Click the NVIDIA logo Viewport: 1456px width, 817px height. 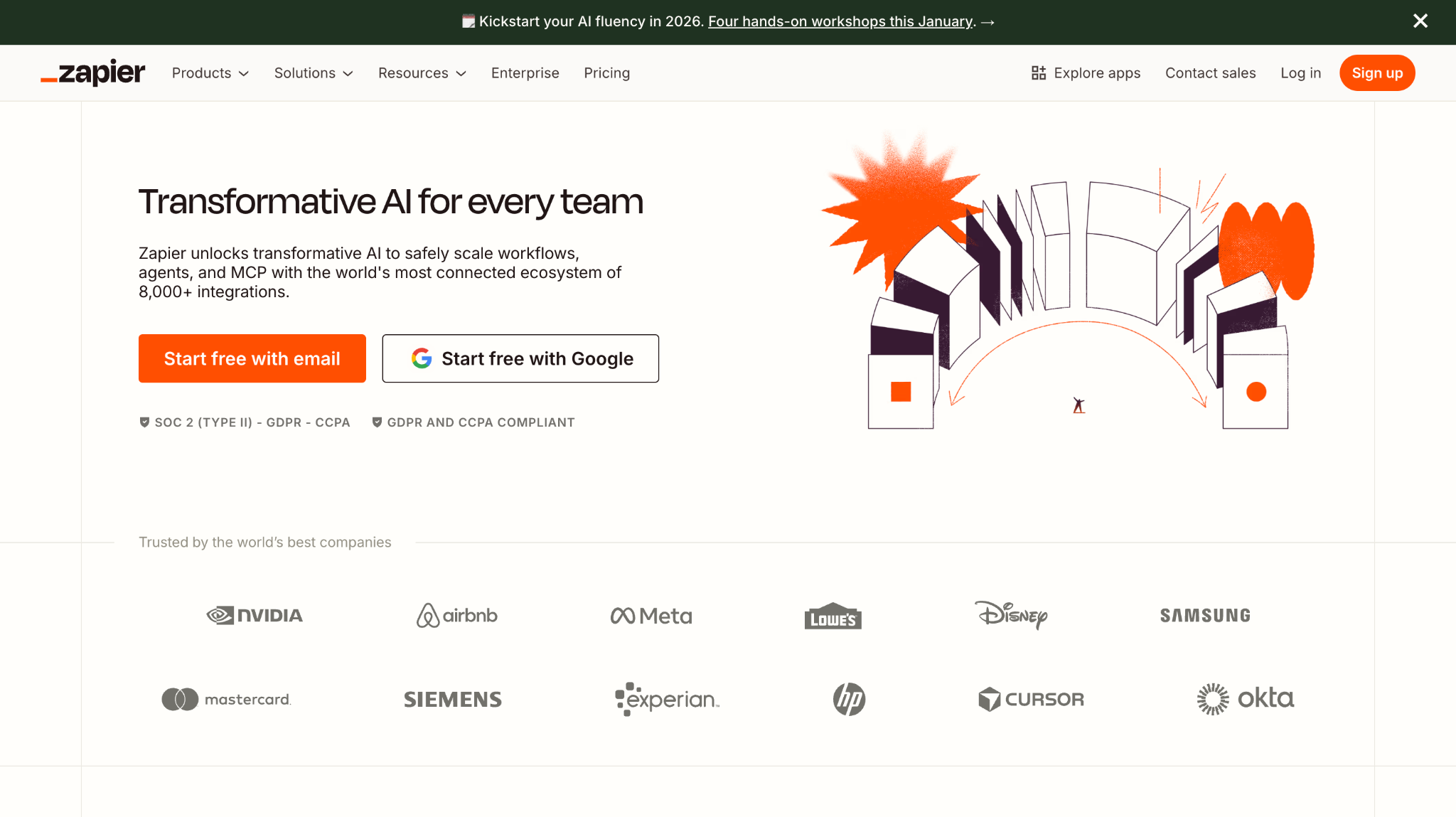(x=254, y=615)
